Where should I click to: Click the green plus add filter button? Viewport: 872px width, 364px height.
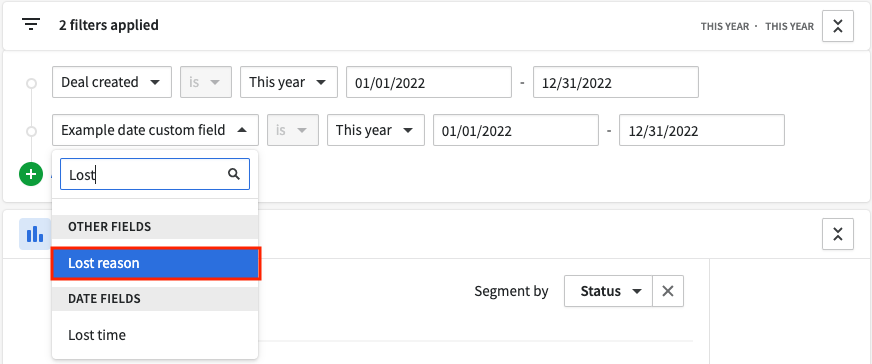(31, 174)
